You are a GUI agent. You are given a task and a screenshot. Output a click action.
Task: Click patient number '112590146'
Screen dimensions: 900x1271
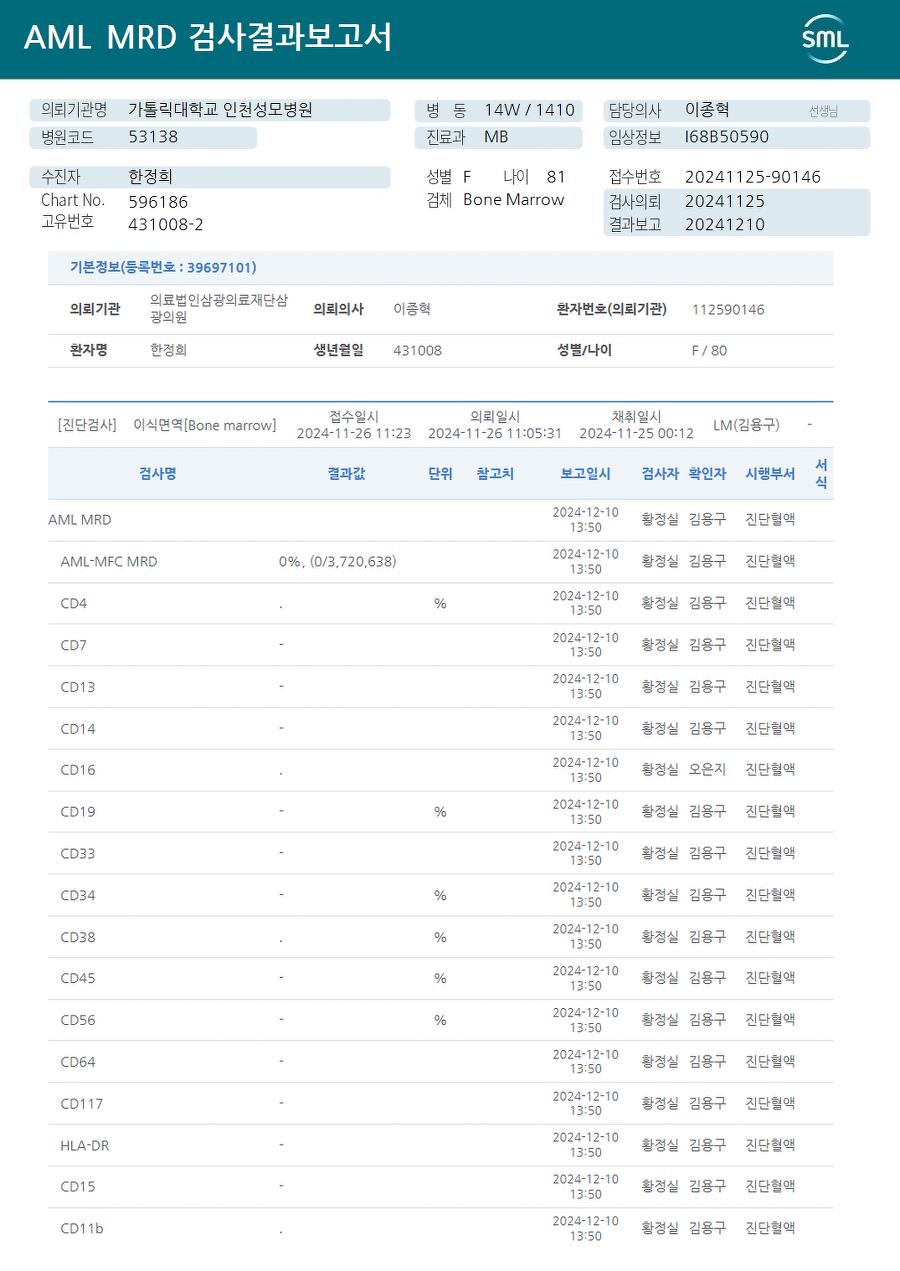tap(728, 309)
